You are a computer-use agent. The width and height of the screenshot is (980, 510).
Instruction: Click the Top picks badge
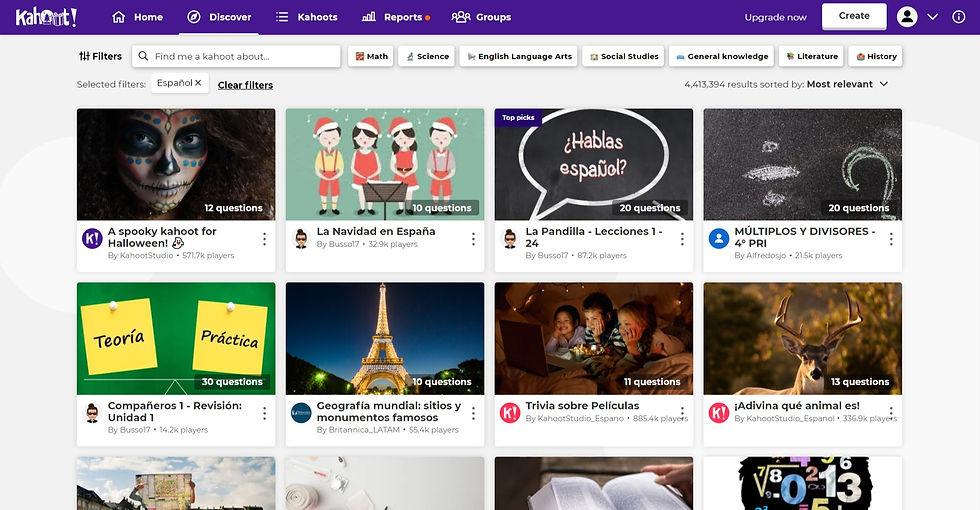[x=518, y=118]
